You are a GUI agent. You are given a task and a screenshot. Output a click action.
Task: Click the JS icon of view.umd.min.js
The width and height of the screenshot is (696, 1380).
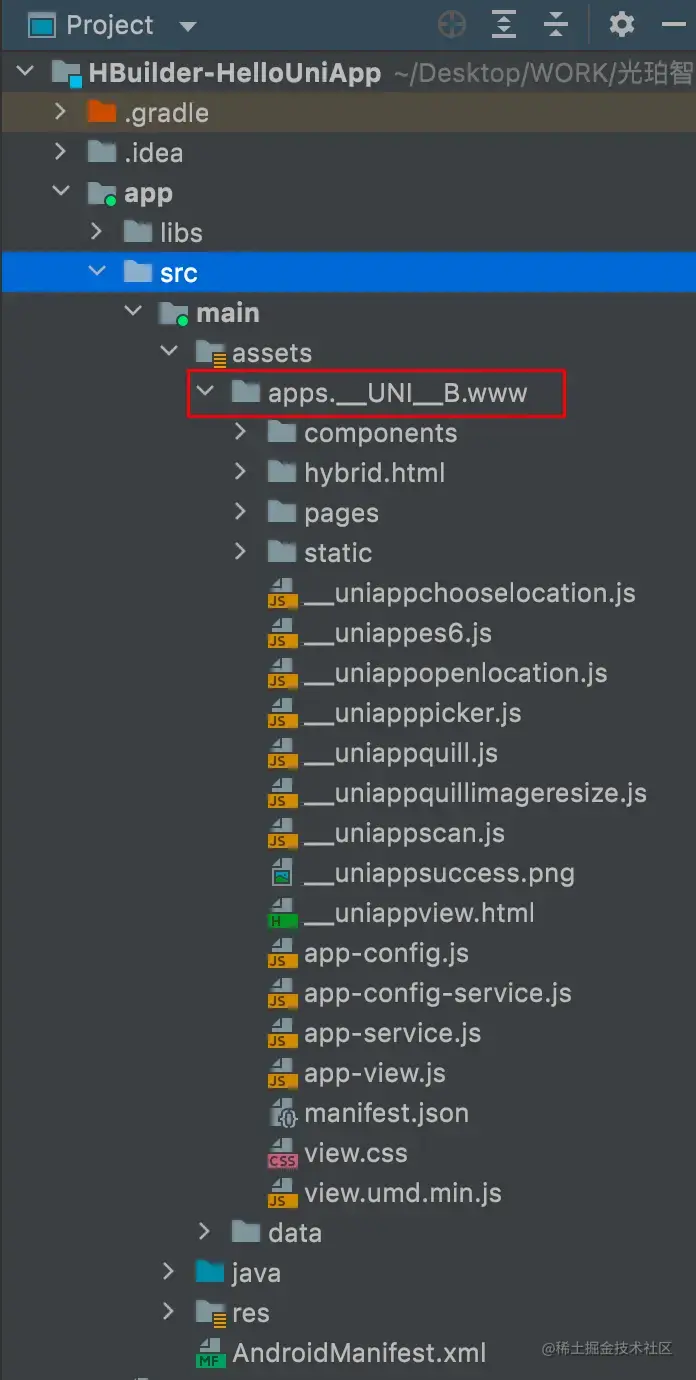[x=282, y=1193]
